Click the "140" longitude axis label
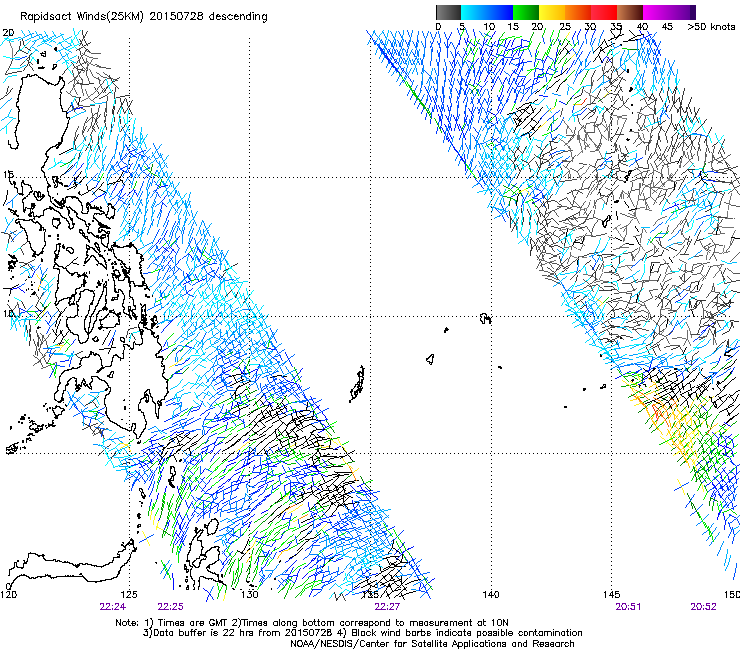Image resolution: width=740 pixels, height=650 pixels. tap(491, 594)
